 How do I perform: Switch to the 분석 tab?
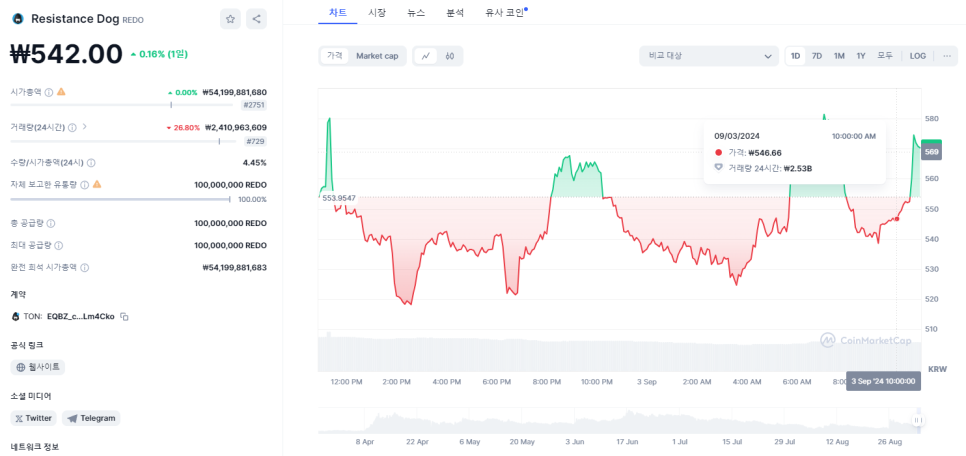tap(455, 12)
